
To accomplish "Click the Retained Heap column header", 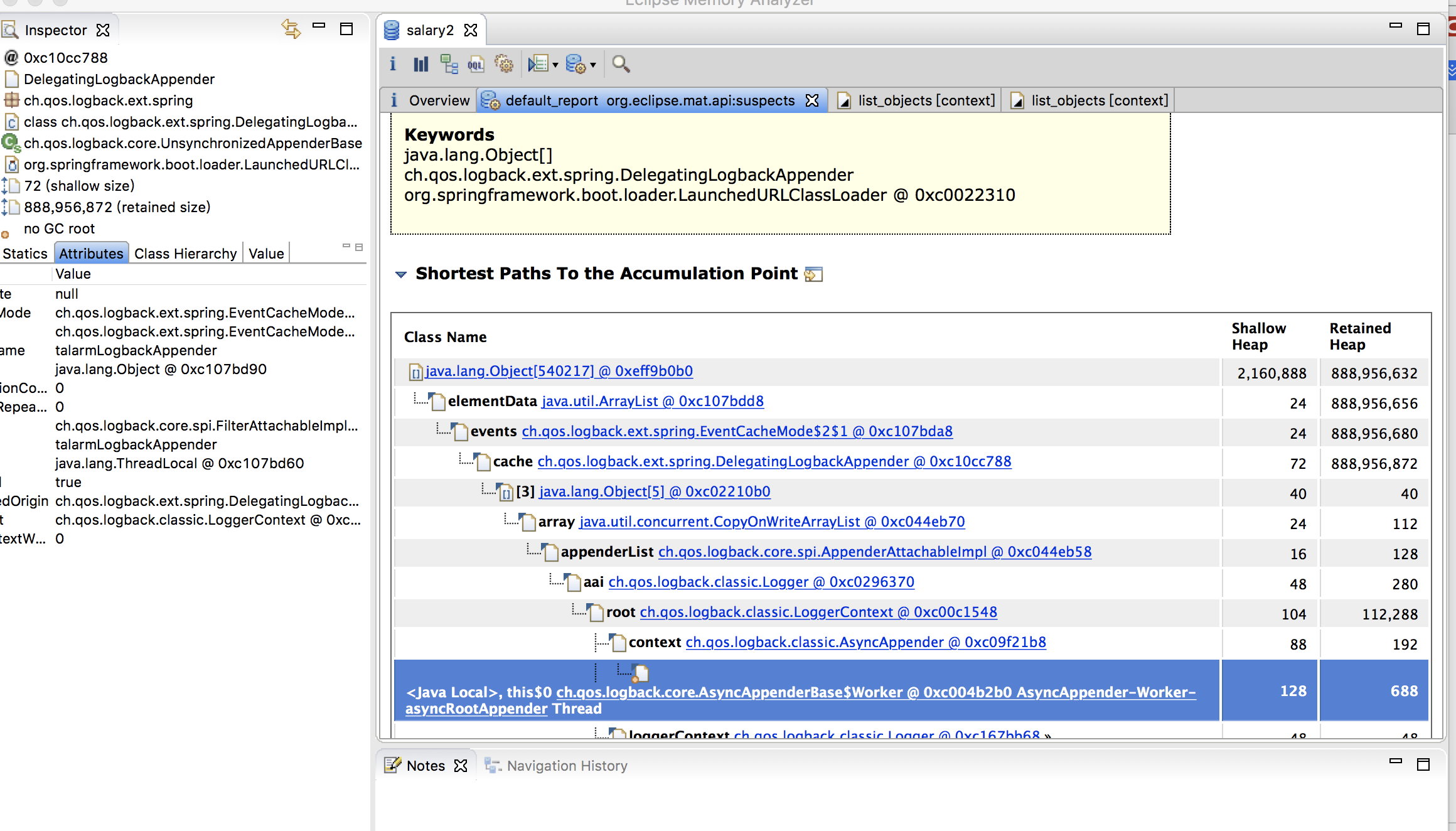I will [x=1361, y=336].
